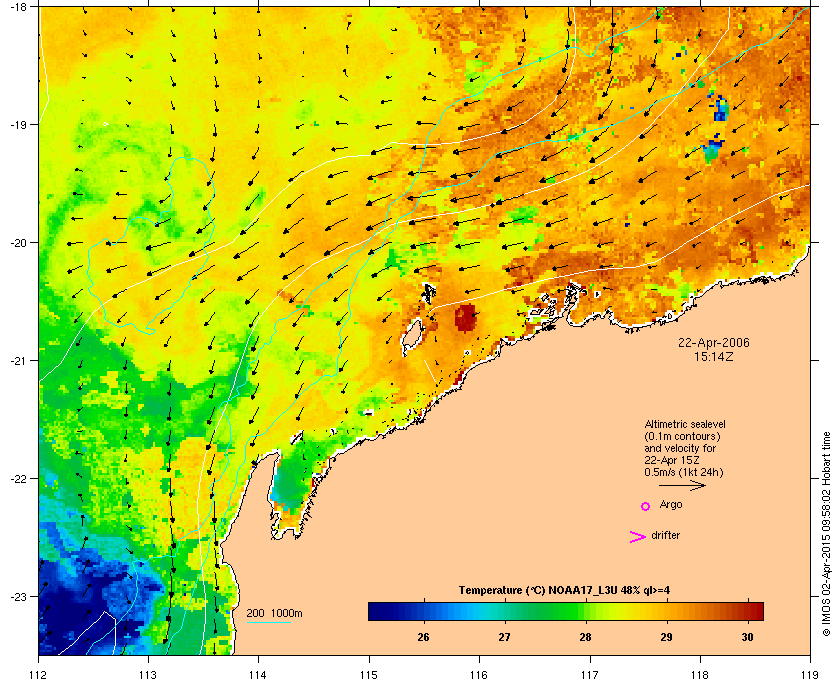Image resolution: width=840 pixels, height=680 pixels.
Task: Click the "22-Apr-2006" date label
Action: click(714, 343)
